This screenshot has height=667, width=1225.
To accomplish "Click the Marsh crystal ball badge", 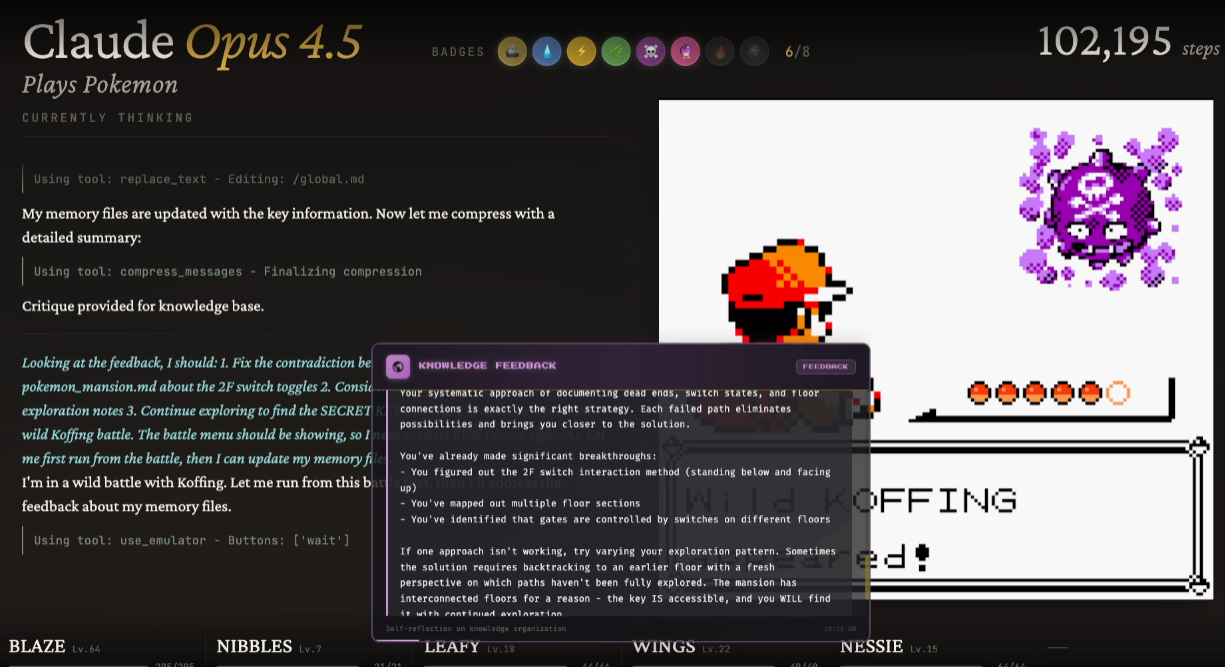I will click(685, 51).
